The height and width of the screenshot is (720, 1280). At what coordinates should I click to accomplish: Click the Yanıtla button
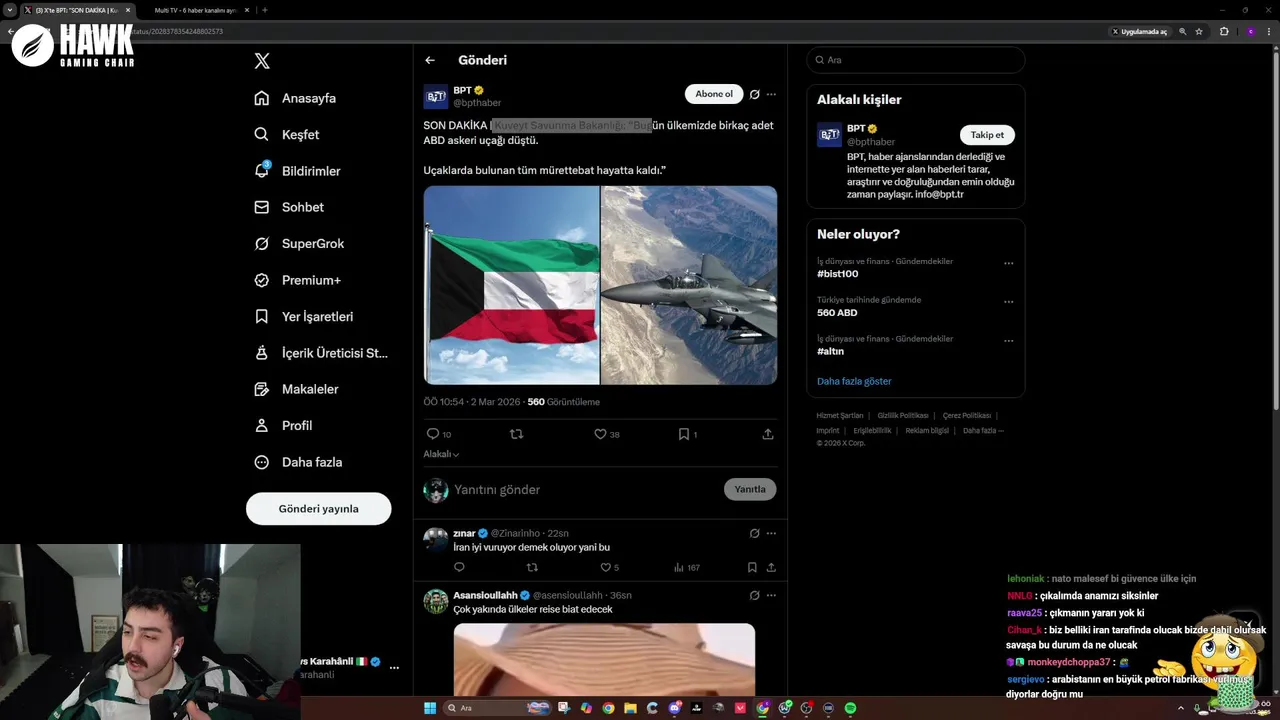(x=750, y=489)
